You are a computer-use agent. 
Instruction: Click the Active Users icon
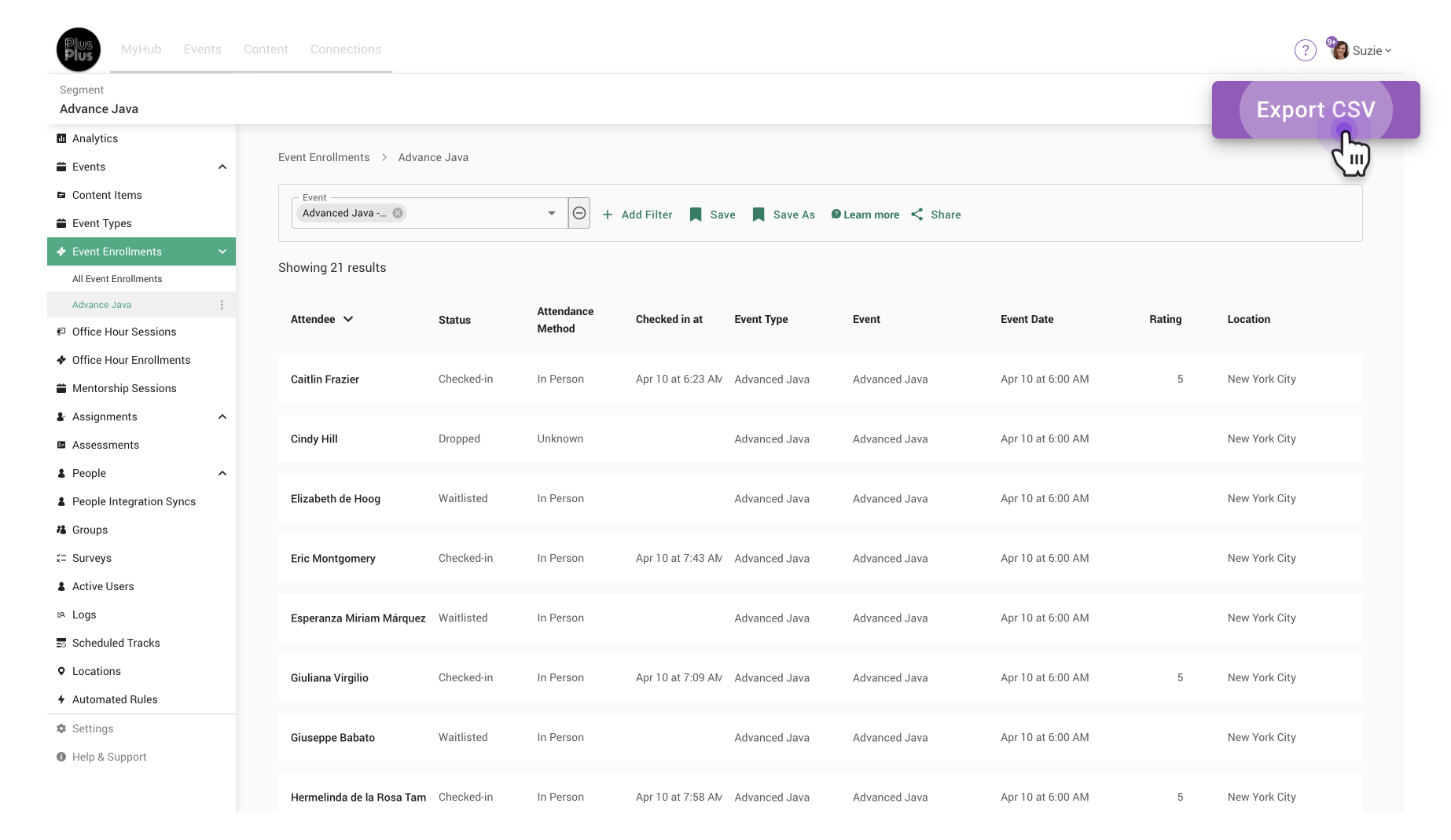[61, 586]
